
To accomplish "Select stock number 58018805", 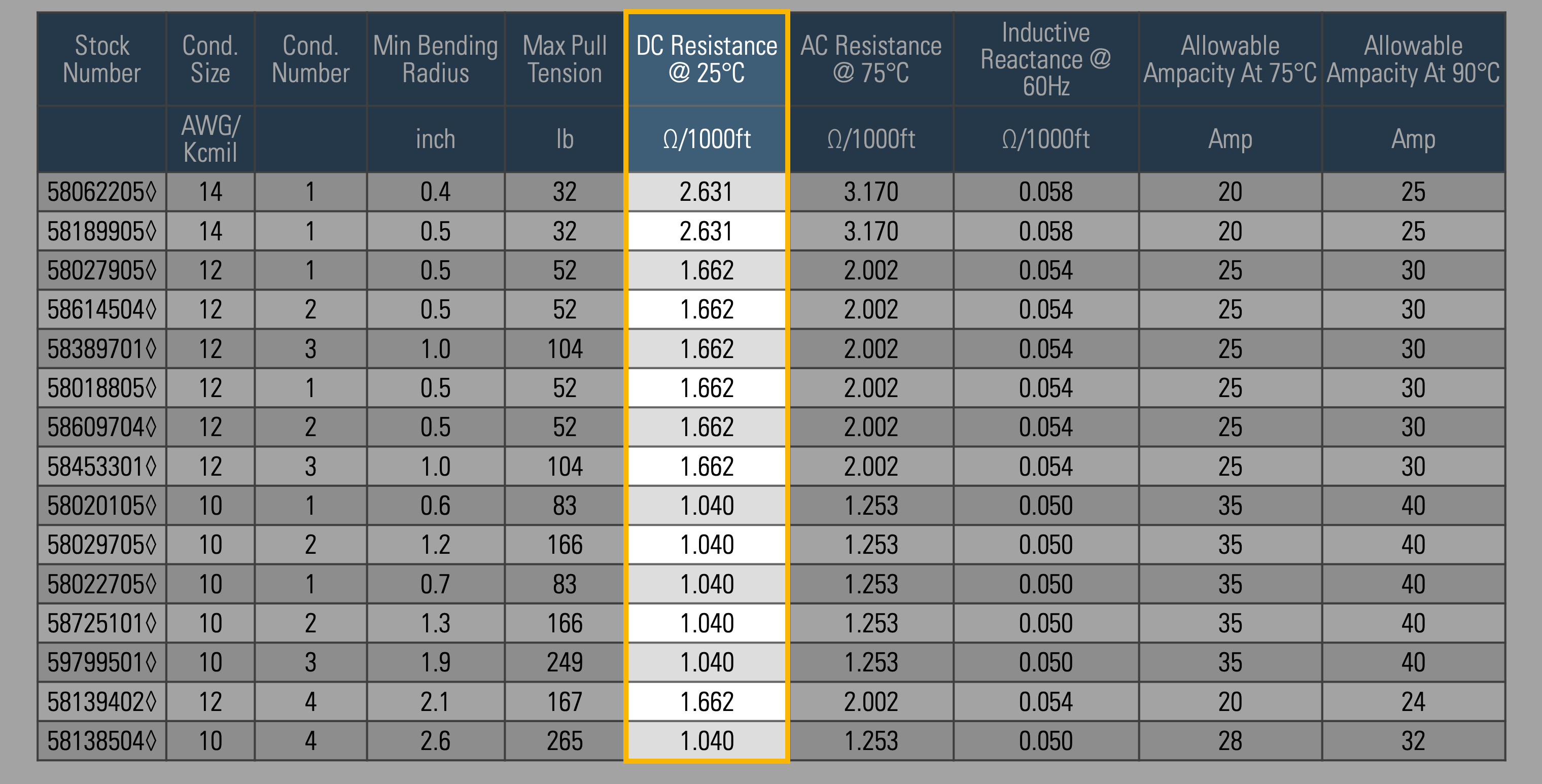I will [102, 388].
